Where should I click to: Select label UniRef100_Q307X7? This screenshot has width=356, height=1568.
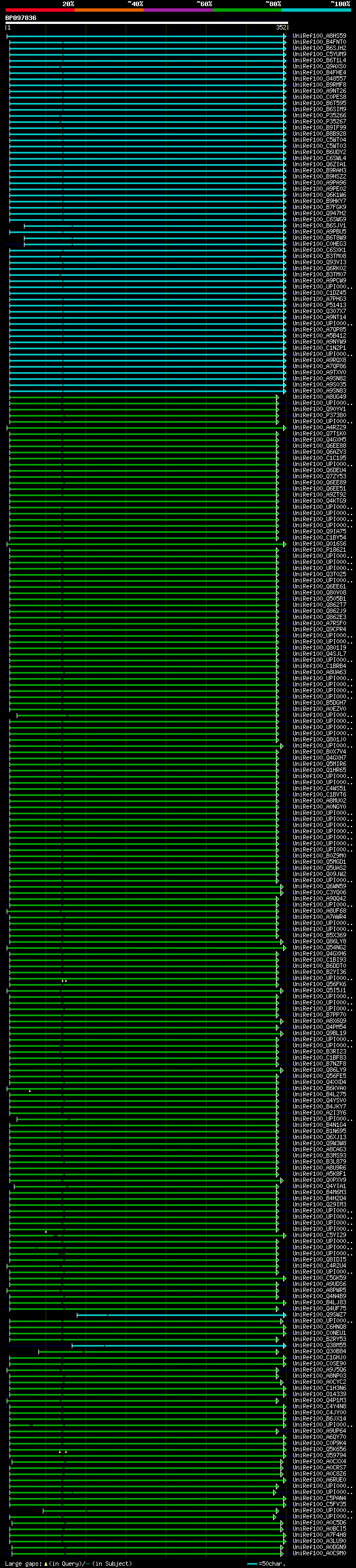click(x=319, y=311)
